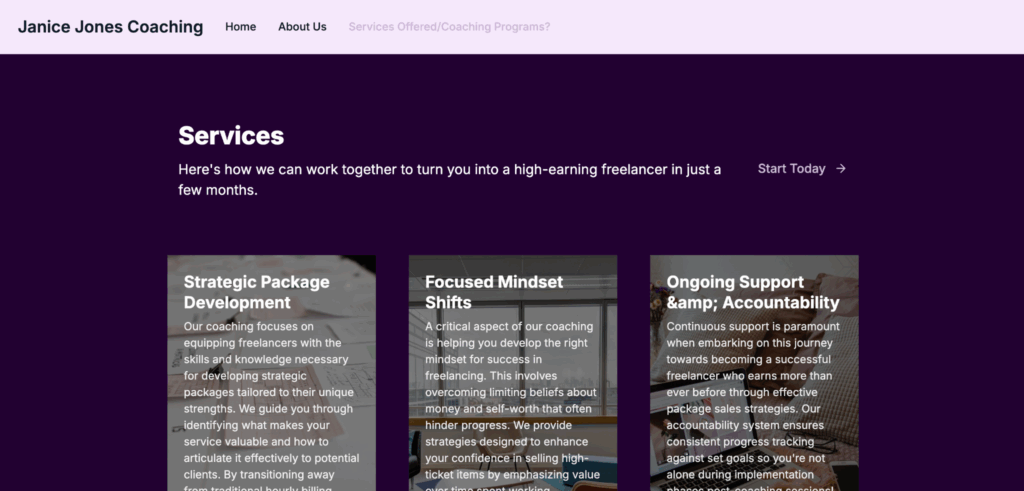Go to the Home page
1024x491 pixels.
coord(240,27)
